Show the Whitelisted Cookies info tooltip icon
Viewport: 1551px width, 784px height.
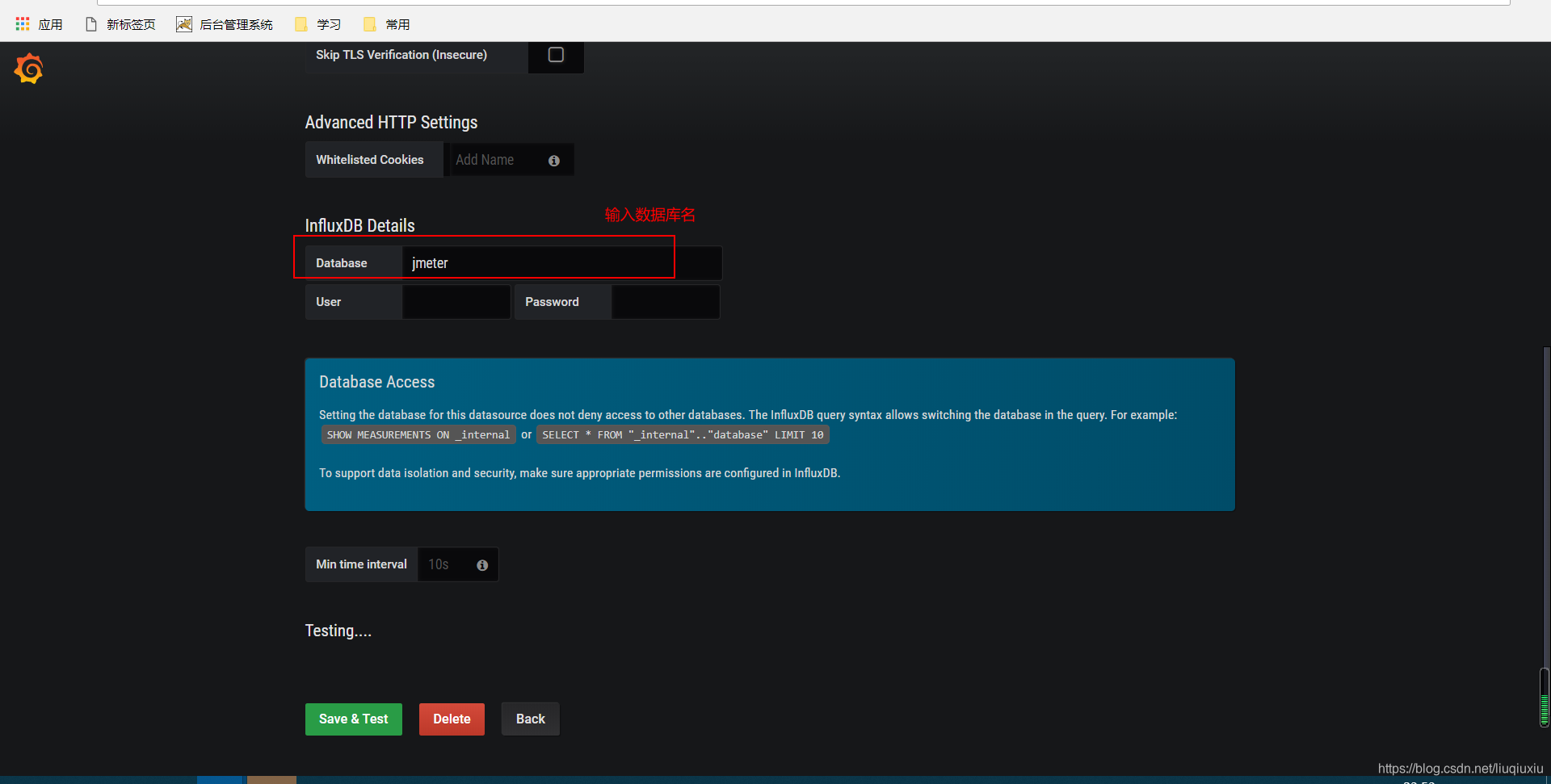click(554, 161)
